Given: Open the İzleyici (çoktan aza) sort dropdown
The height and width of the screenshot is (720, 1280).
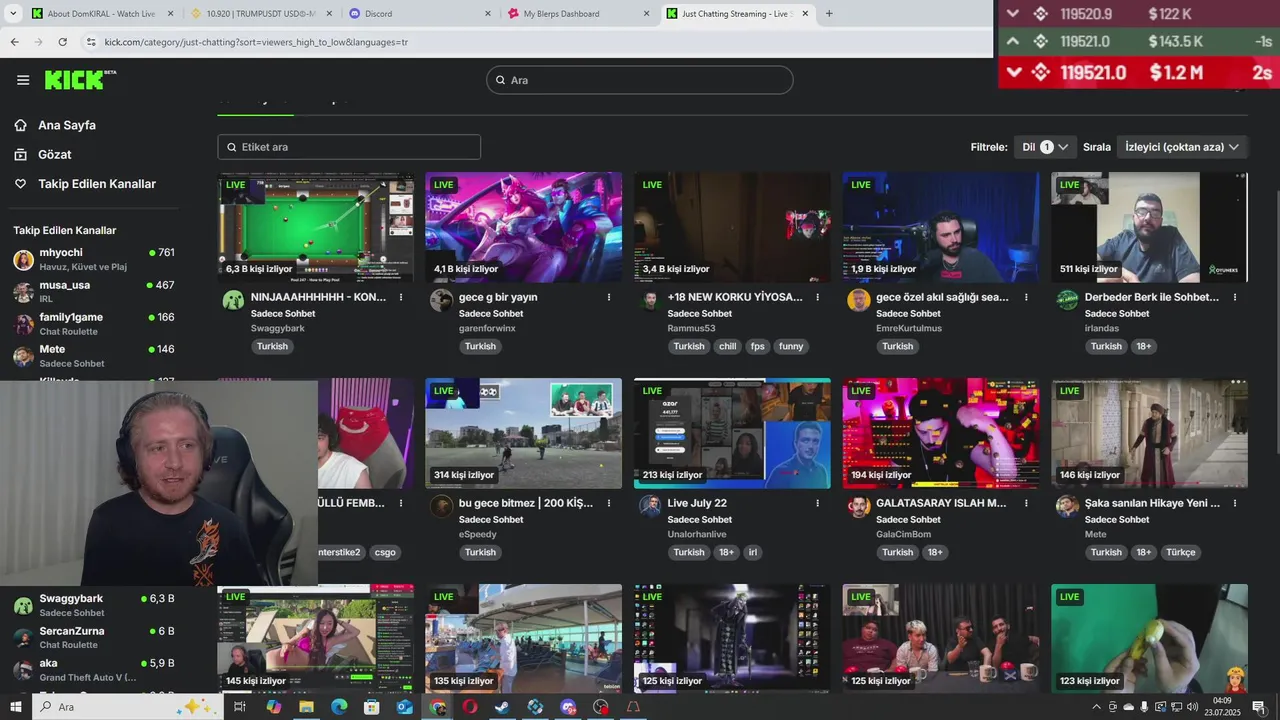Looking at the screenshot, I should coord(1182,147).
